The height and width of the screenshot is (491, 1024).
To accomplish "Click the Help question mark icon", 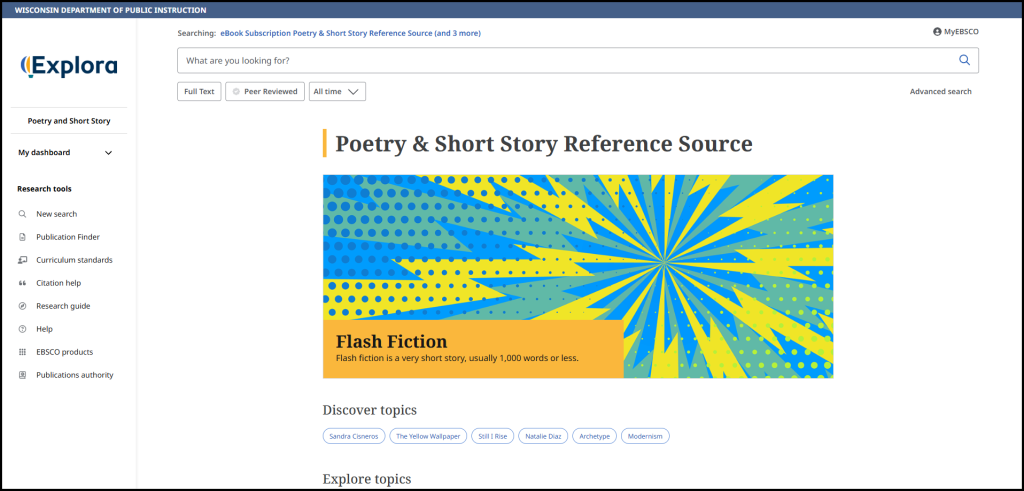I will point(22,329).
